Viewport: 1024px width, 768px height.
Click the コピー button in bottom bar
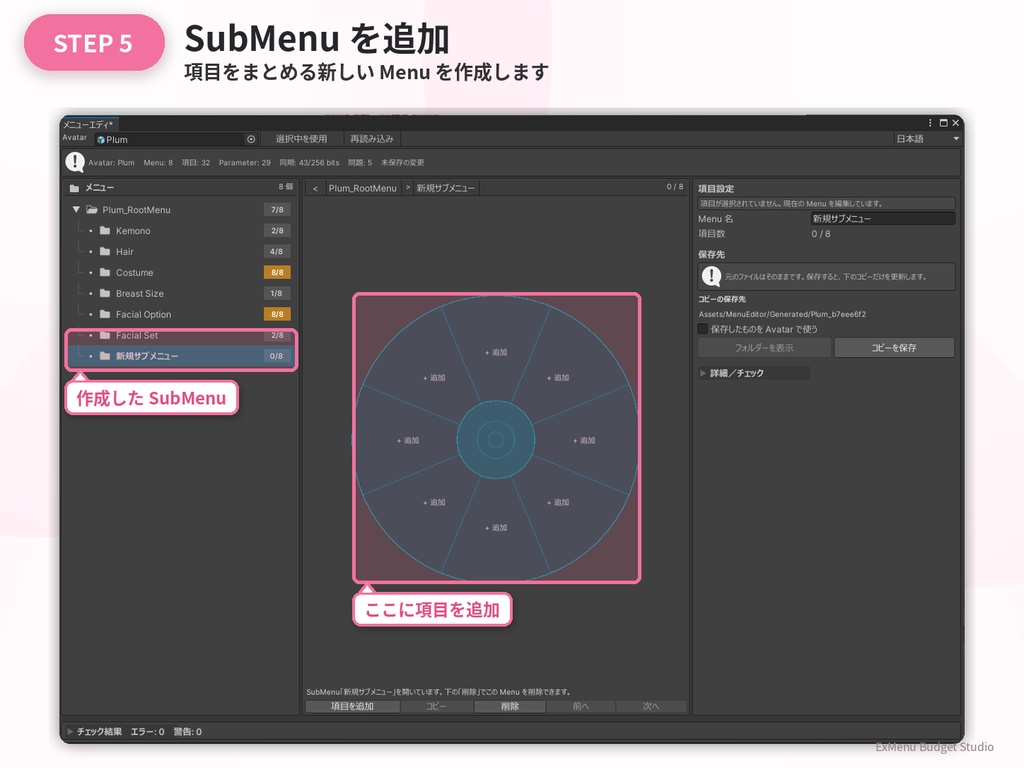coord(436,706)
